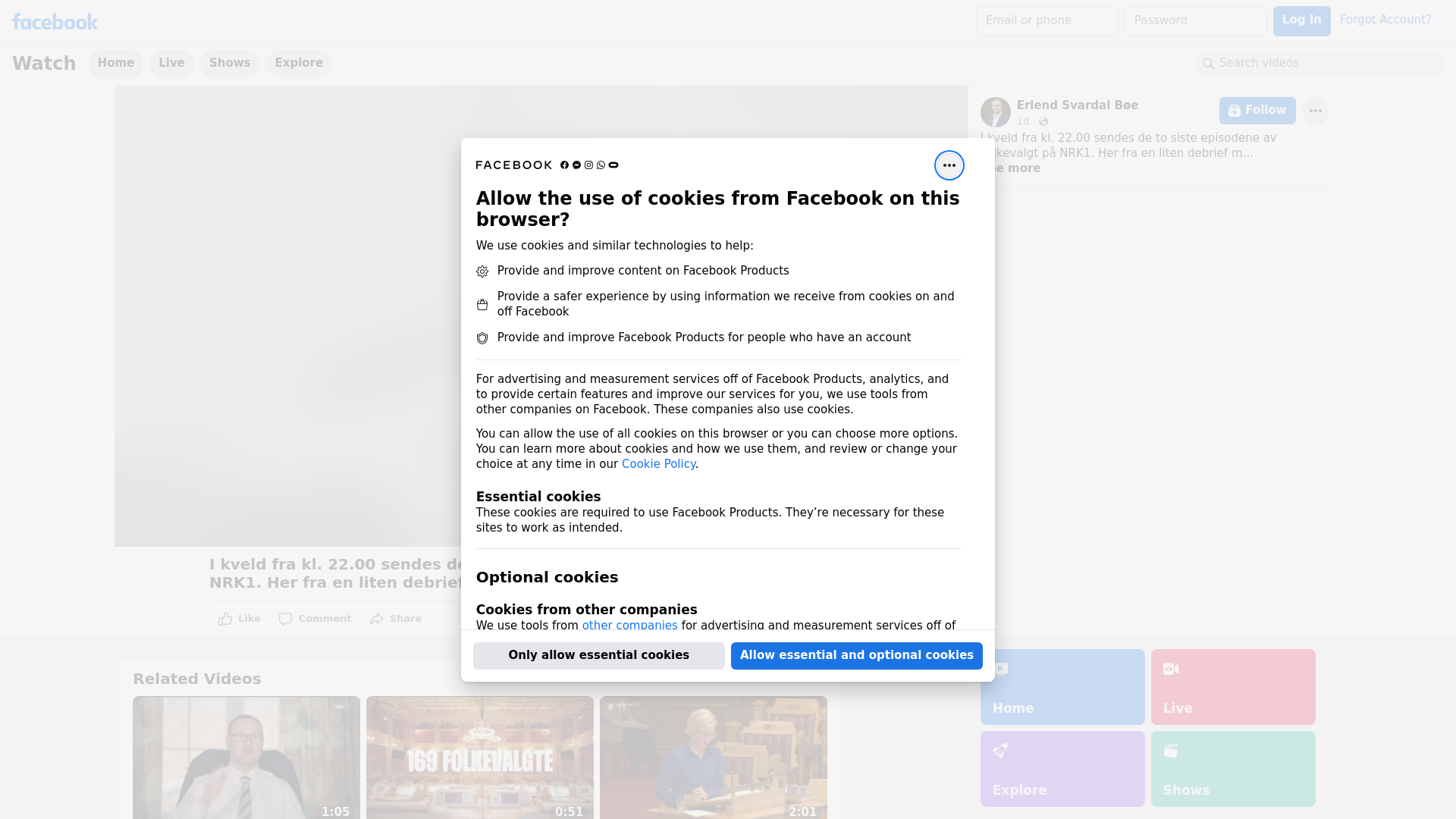Click Only allow essential cookies button

598,655
